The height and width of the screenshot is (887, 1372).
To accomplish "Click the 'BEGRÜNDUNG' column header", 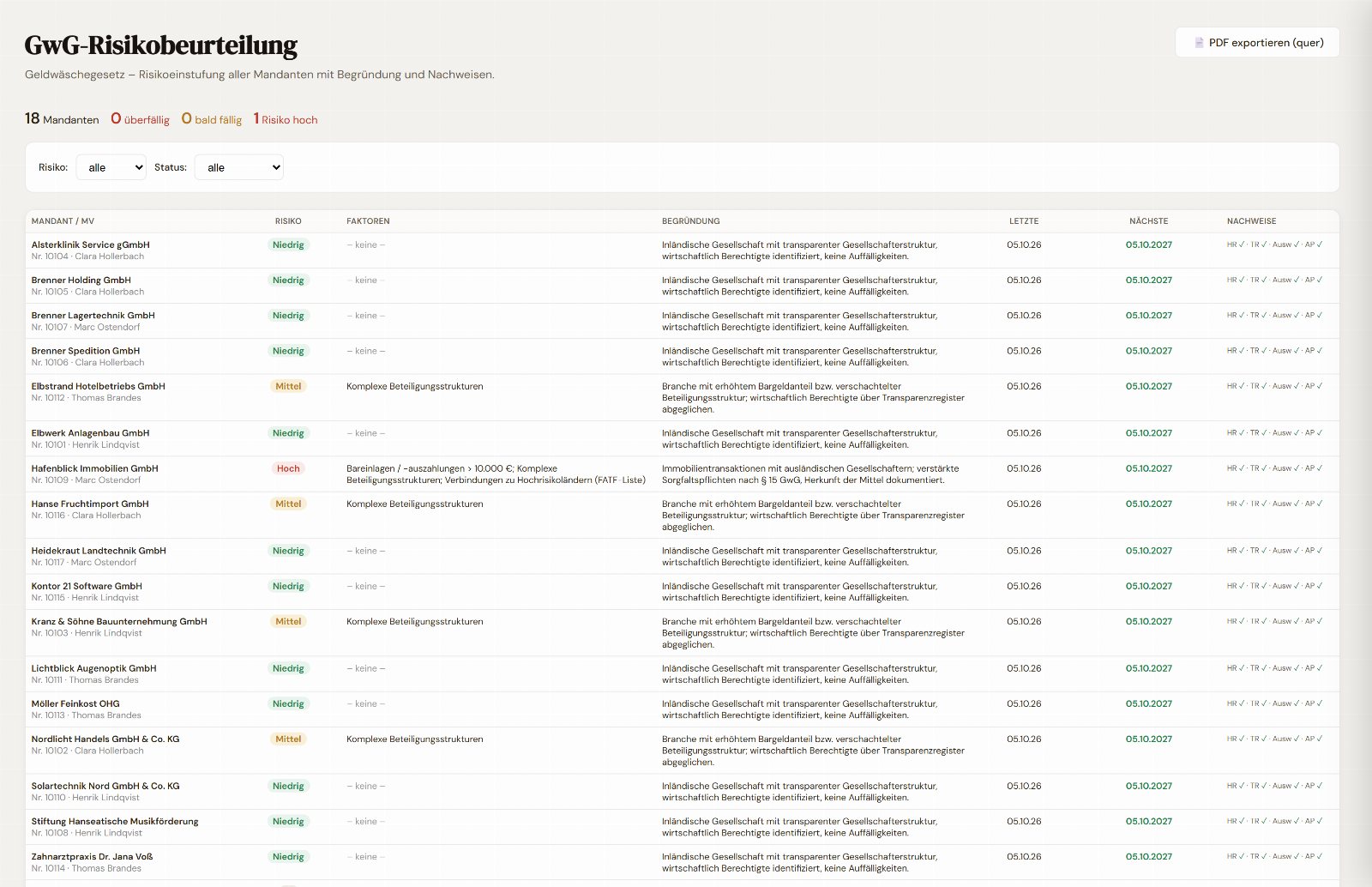I will tap(691, 221).
